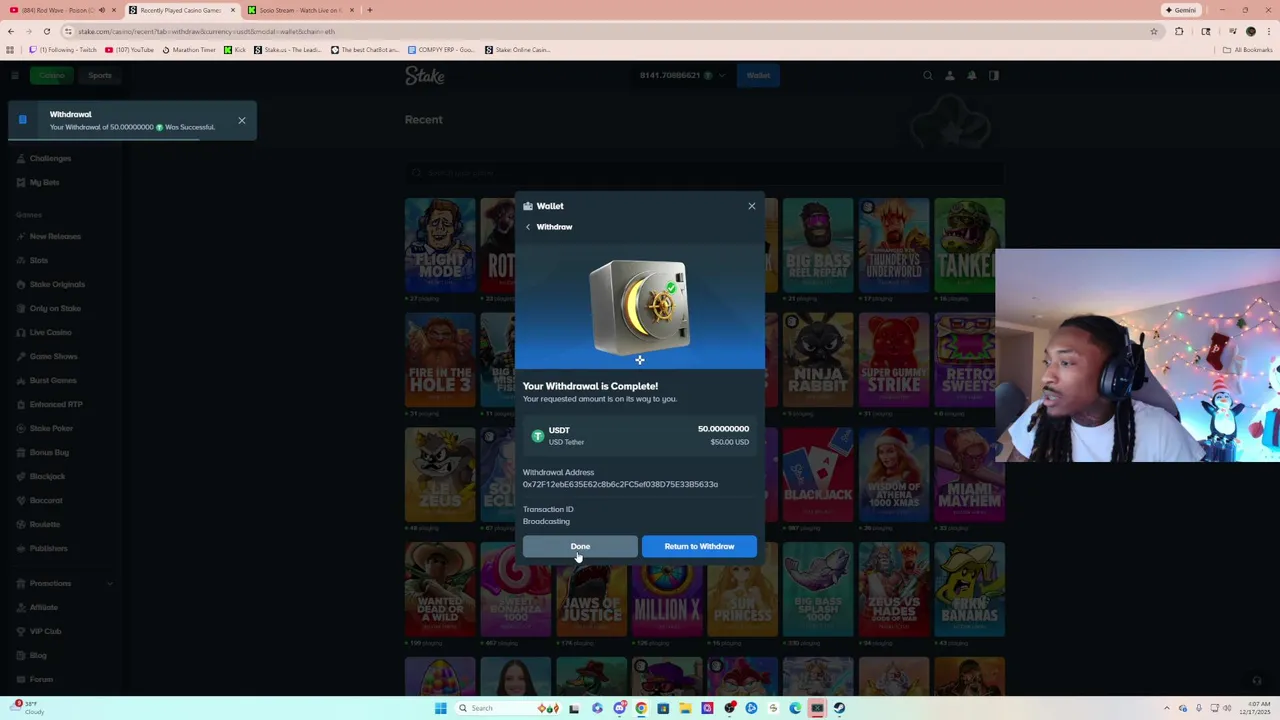The image size is (1280, 720).
Task: Show hidden system tray icons
Action: tap(1168, 708)
